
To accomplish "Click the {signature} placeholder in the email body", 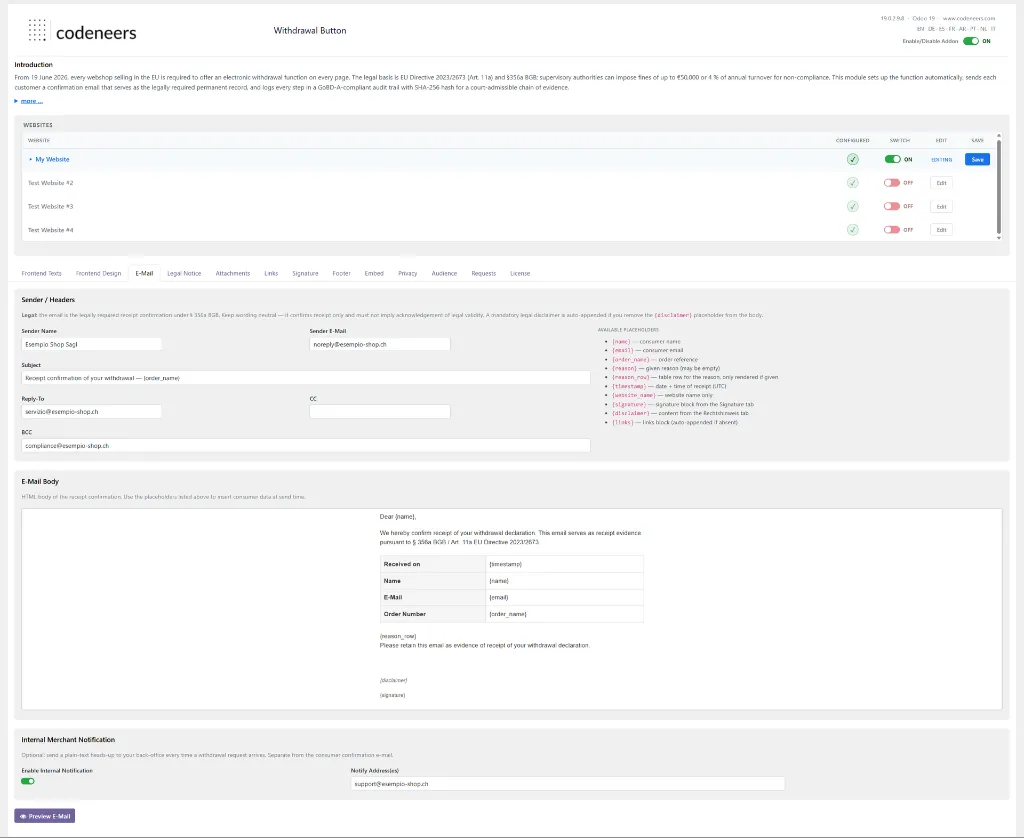I will coord(392,695).
